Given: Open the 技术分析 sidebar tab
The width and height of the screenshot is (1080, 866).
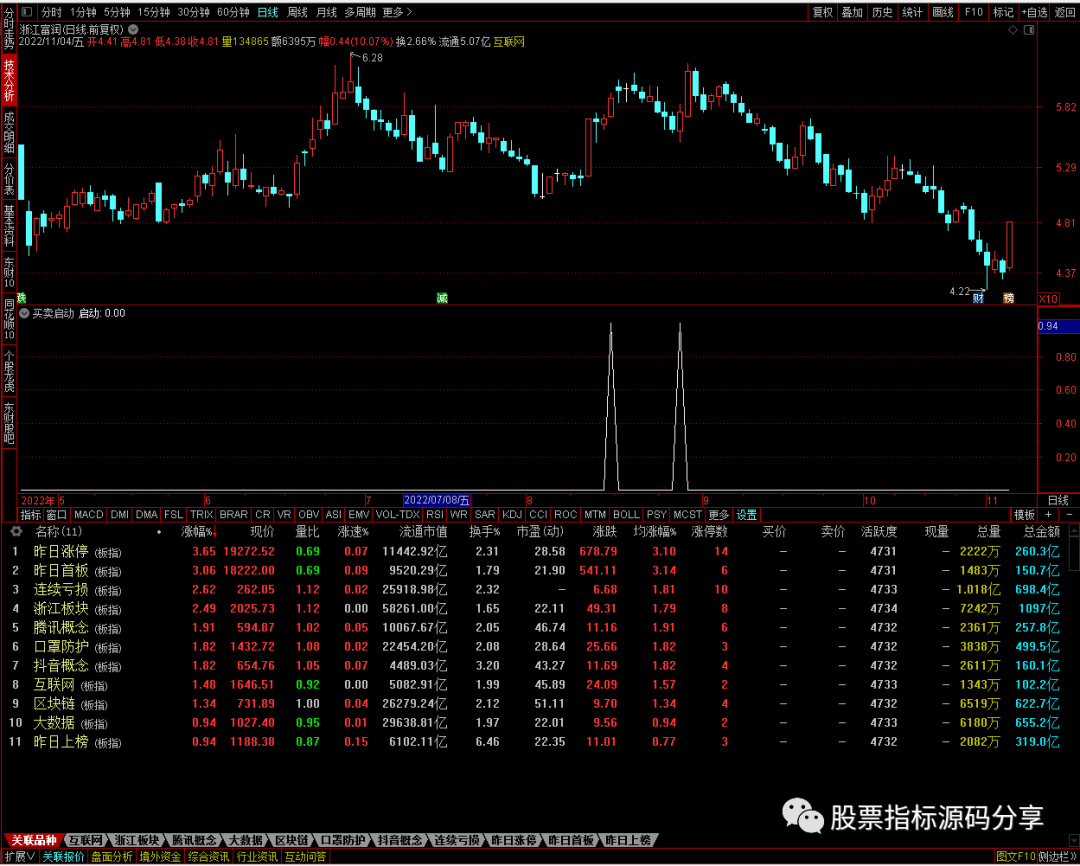Looking at the screenshot, I should point(9,81).
